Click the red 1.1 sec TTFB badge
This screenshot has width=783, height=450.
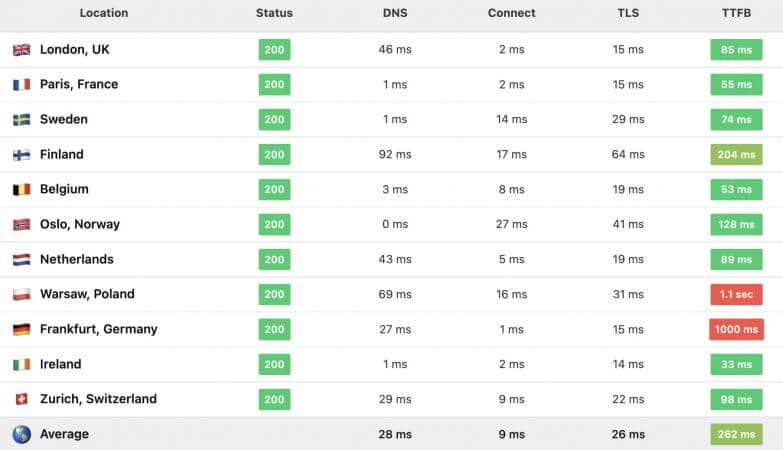coord(736,294)
